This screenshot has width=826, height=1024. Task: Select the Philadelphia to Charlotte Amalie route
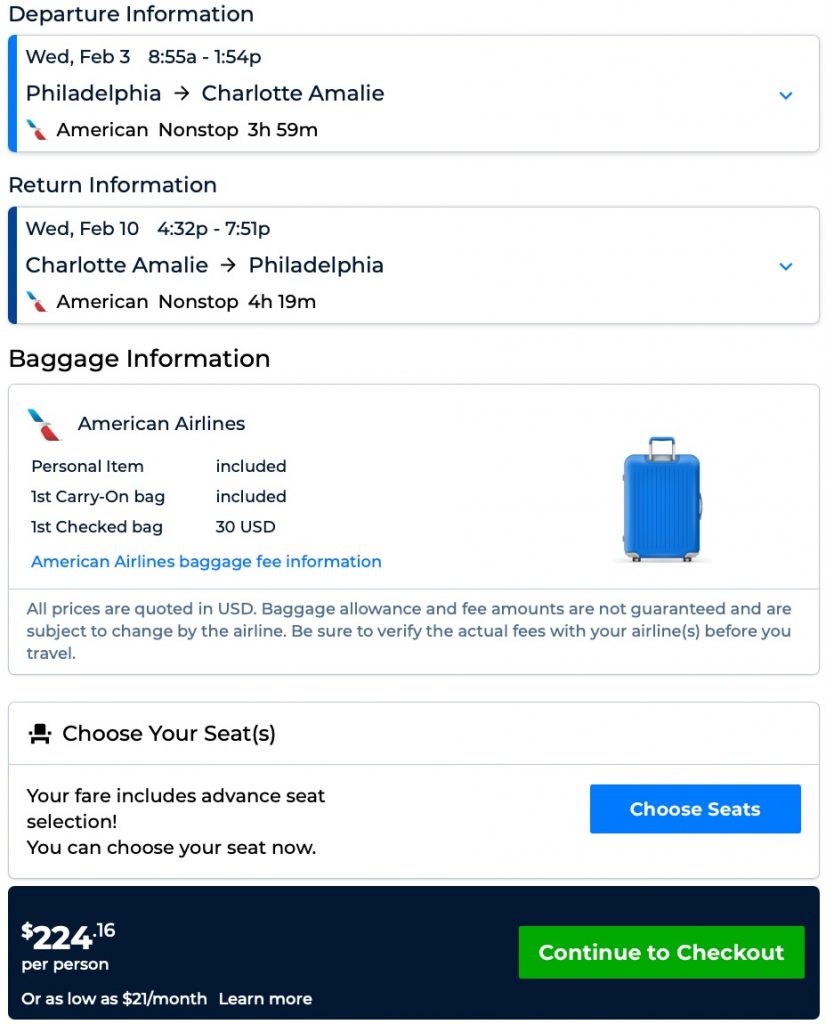(x=205, y=94)
